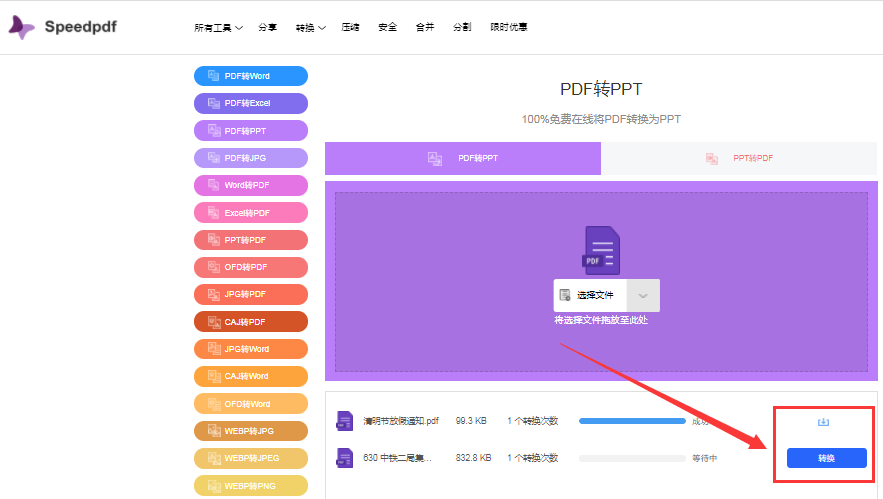Image resolution: width=883 pixels, height=499 pixels.
Task: Click the empty progress bar of 630 file
Action: 632,458
